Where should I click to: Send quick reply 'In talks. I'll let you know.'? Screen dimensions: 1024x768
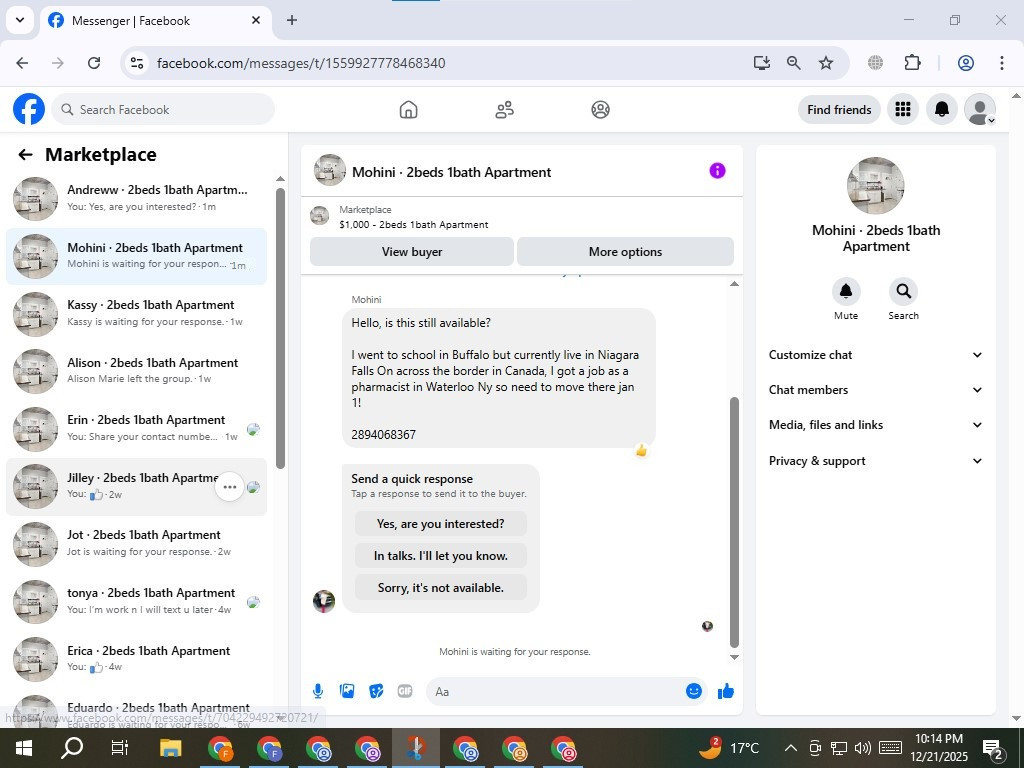440,556
